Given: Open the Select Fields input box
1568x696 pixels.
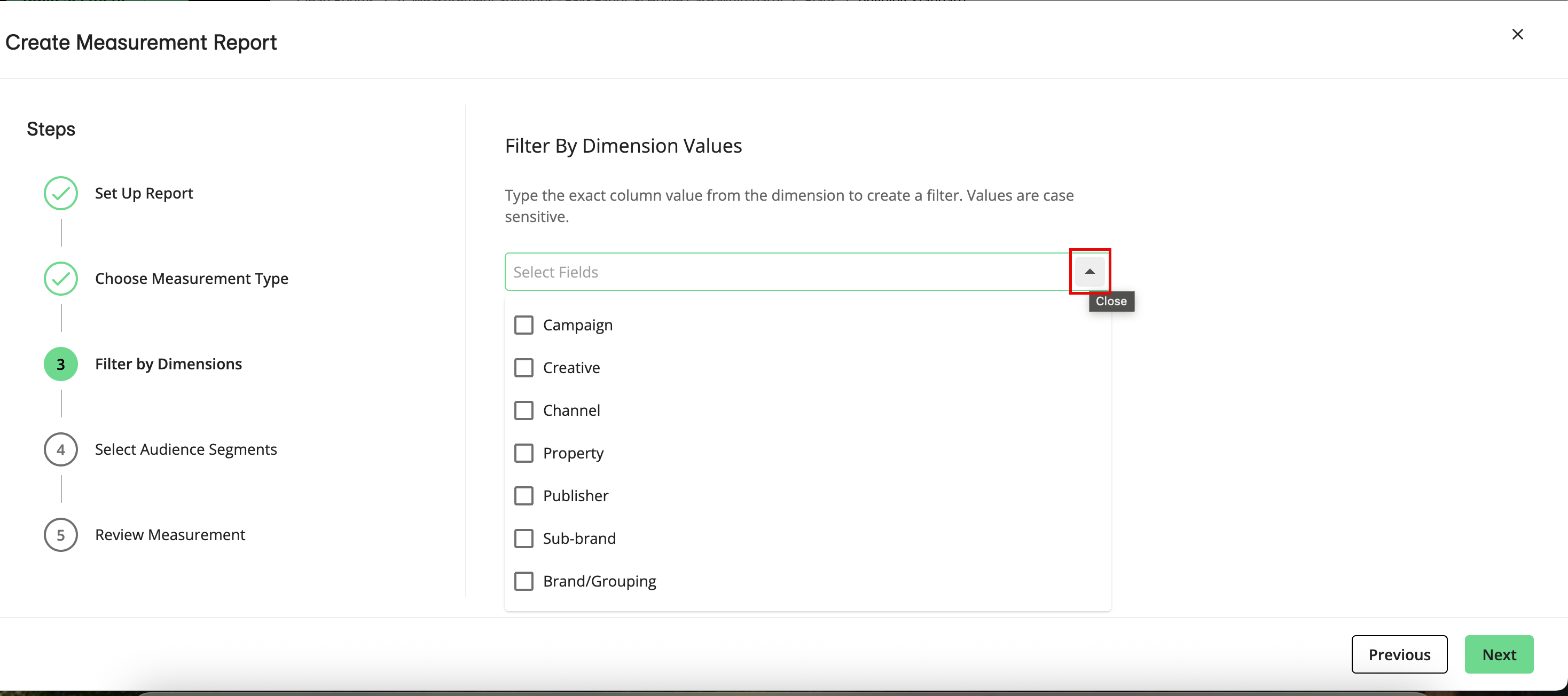Looking at the screenshot, I should [x=731, y=271].
